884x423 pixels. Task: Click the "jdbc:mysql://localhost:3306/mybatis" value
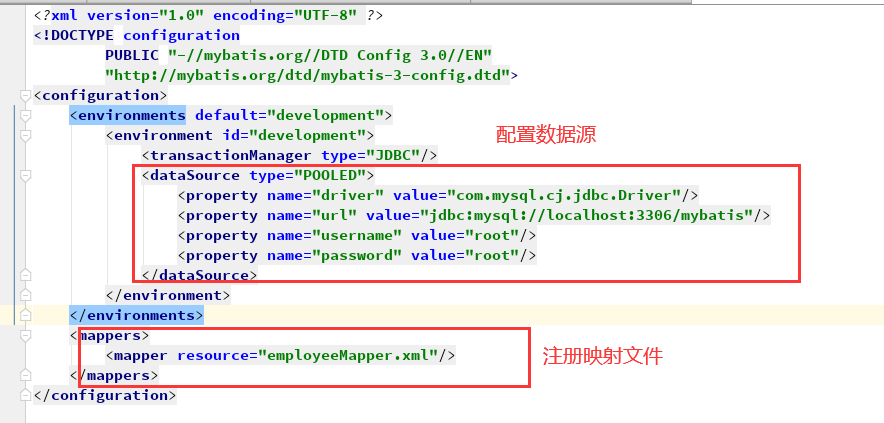point(586,215)
